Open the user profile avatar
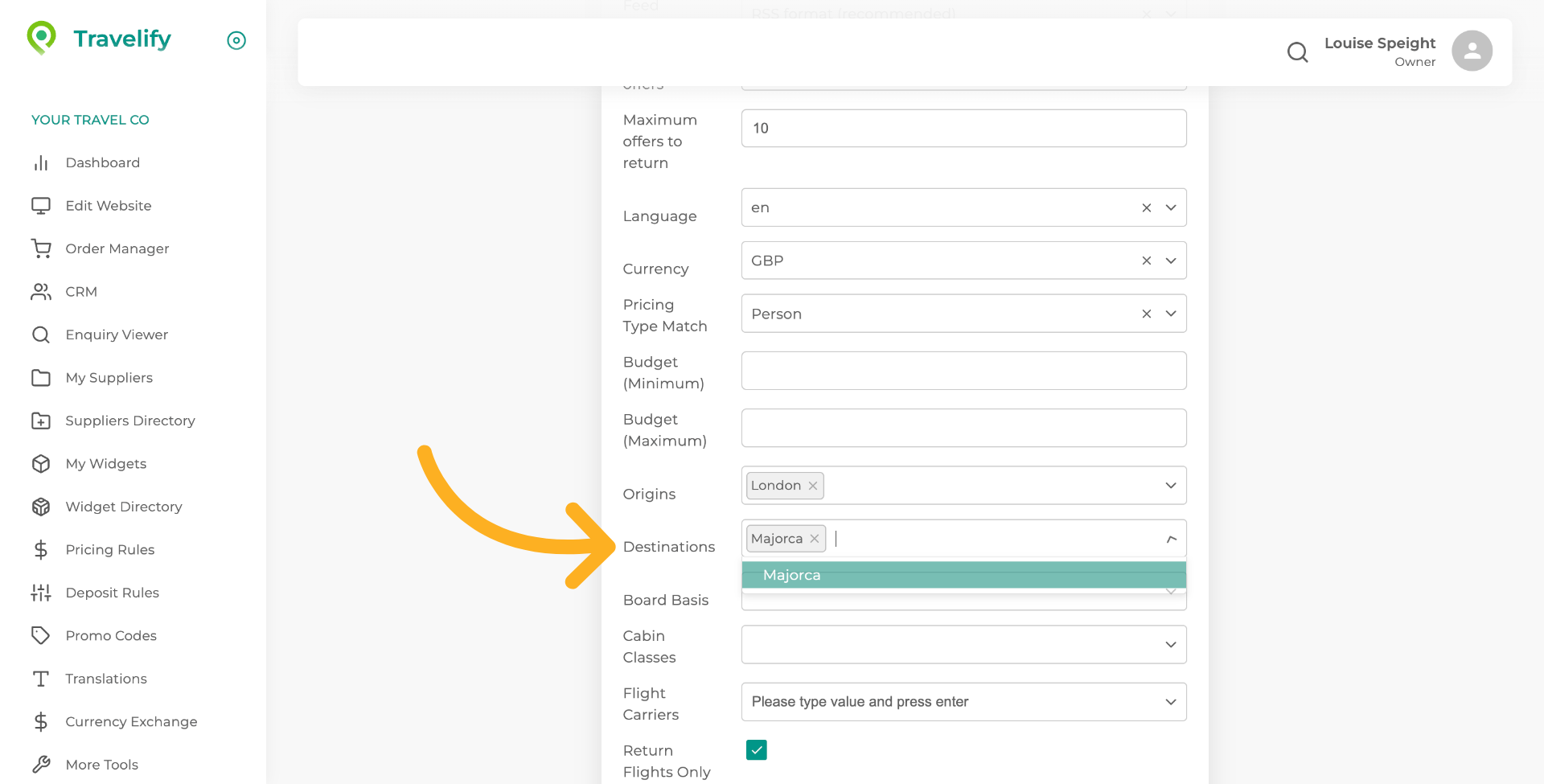 1472,51
